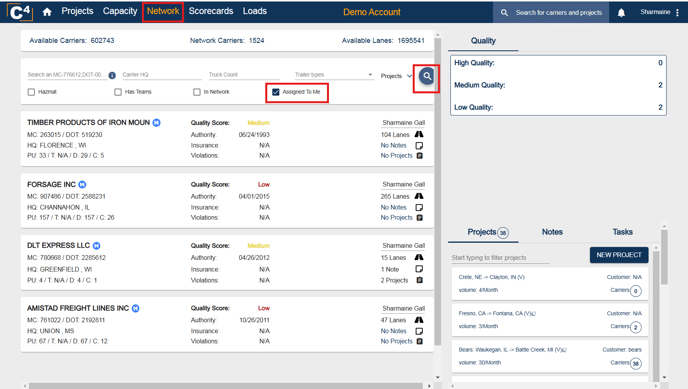Click carriers count badge on Fresno project
This screenshot has height=389, width=688.
pos(636,327)
